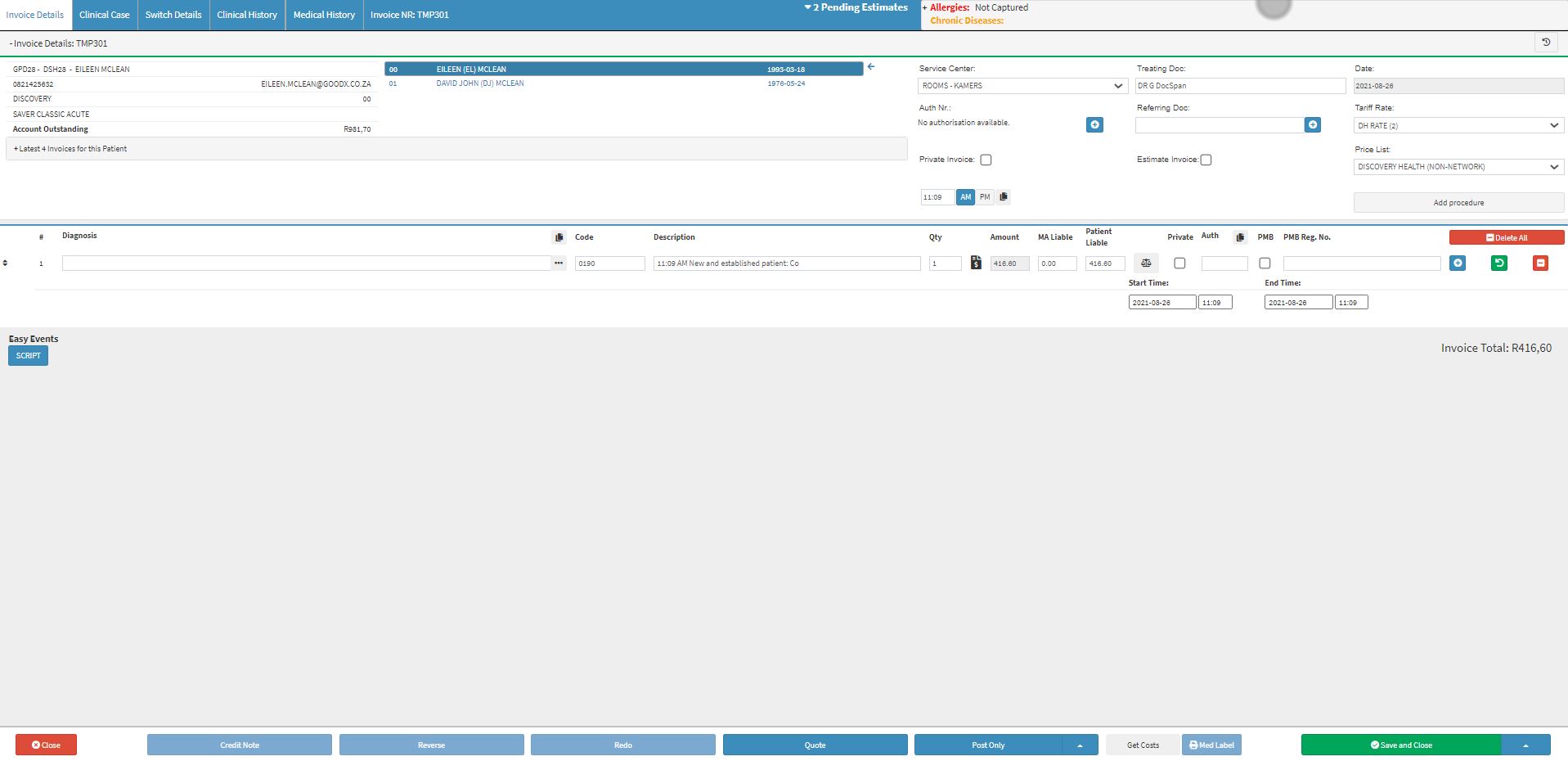
Task: Click the copy icon next to Auth column
Action: coord(1240,237)
